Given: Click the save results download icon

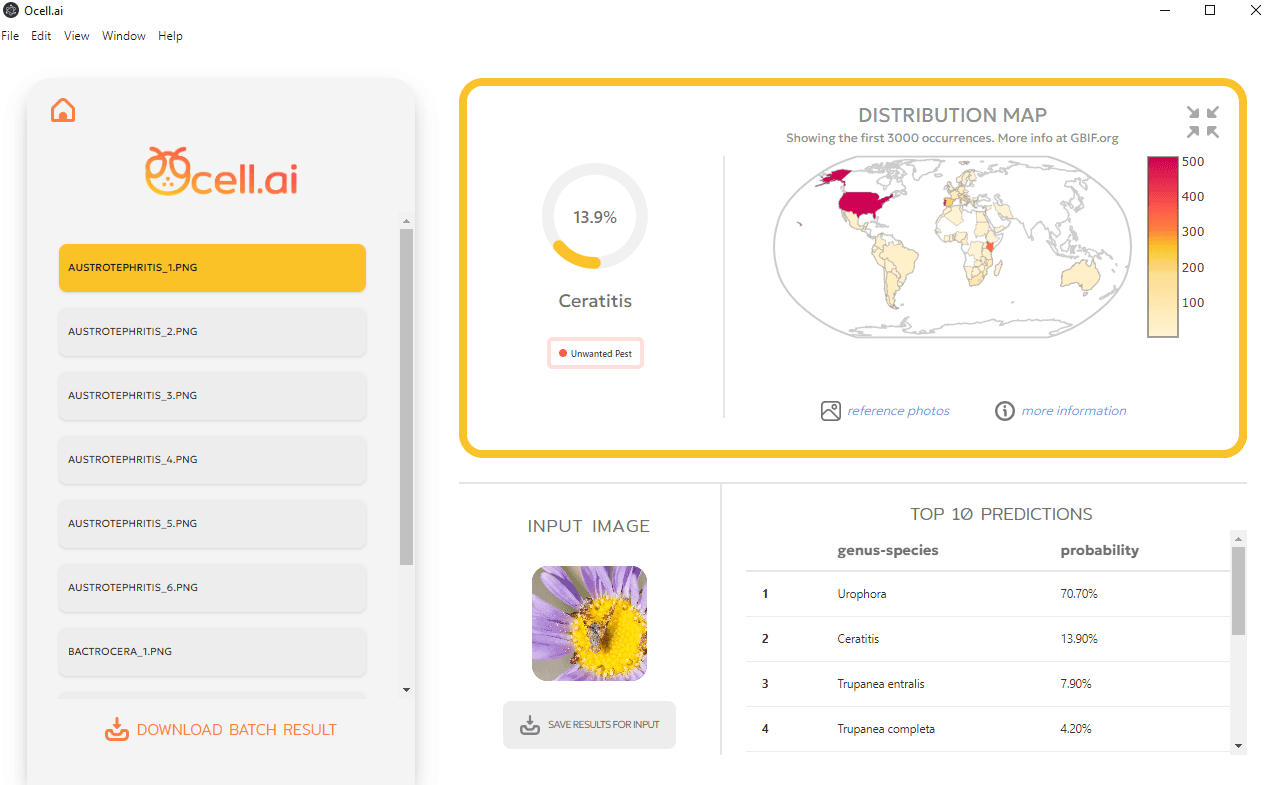Looking at the screenshot, I should 530,725.
